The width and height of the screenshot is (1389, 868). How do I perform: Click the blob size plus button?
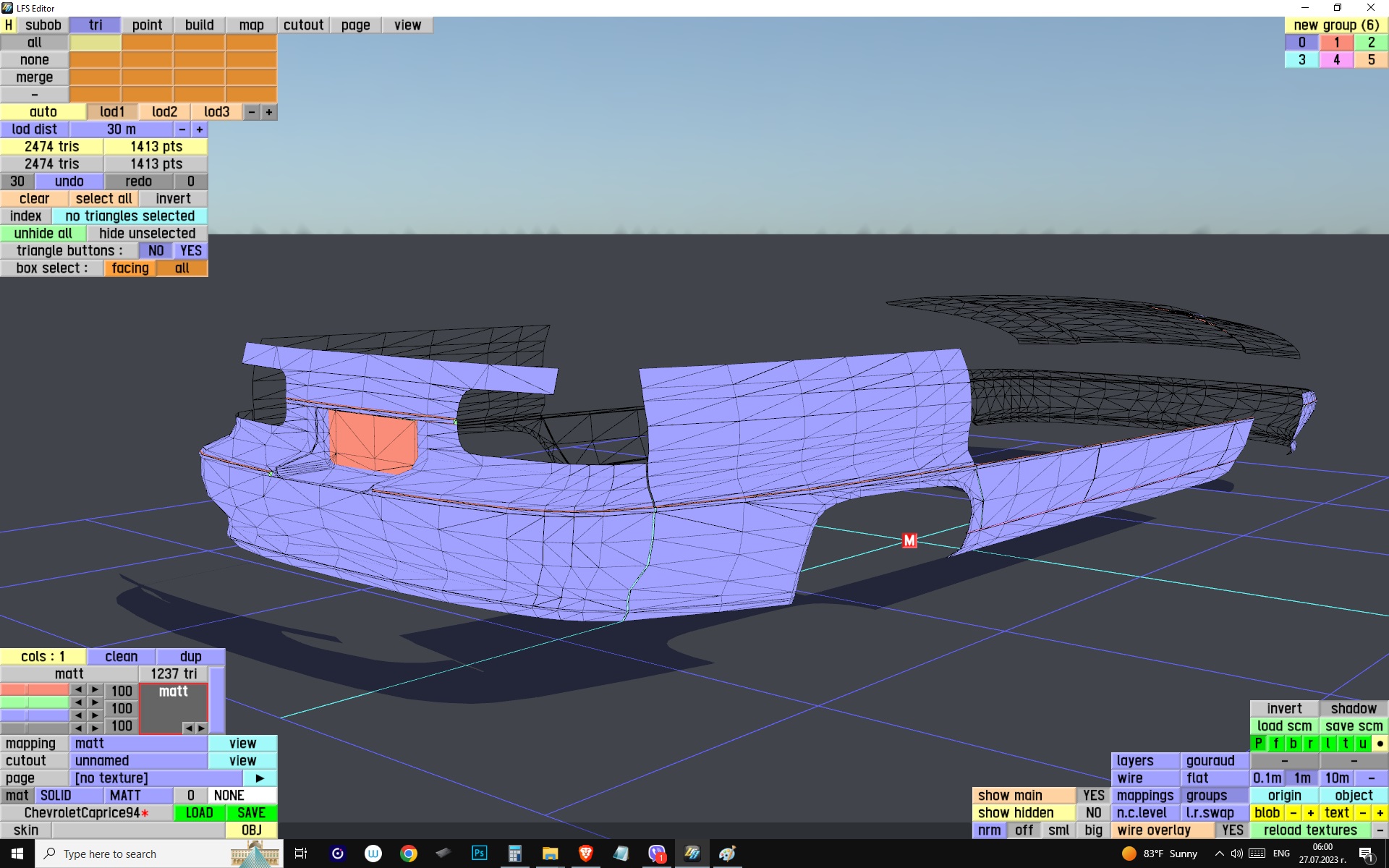point(1310,813)
